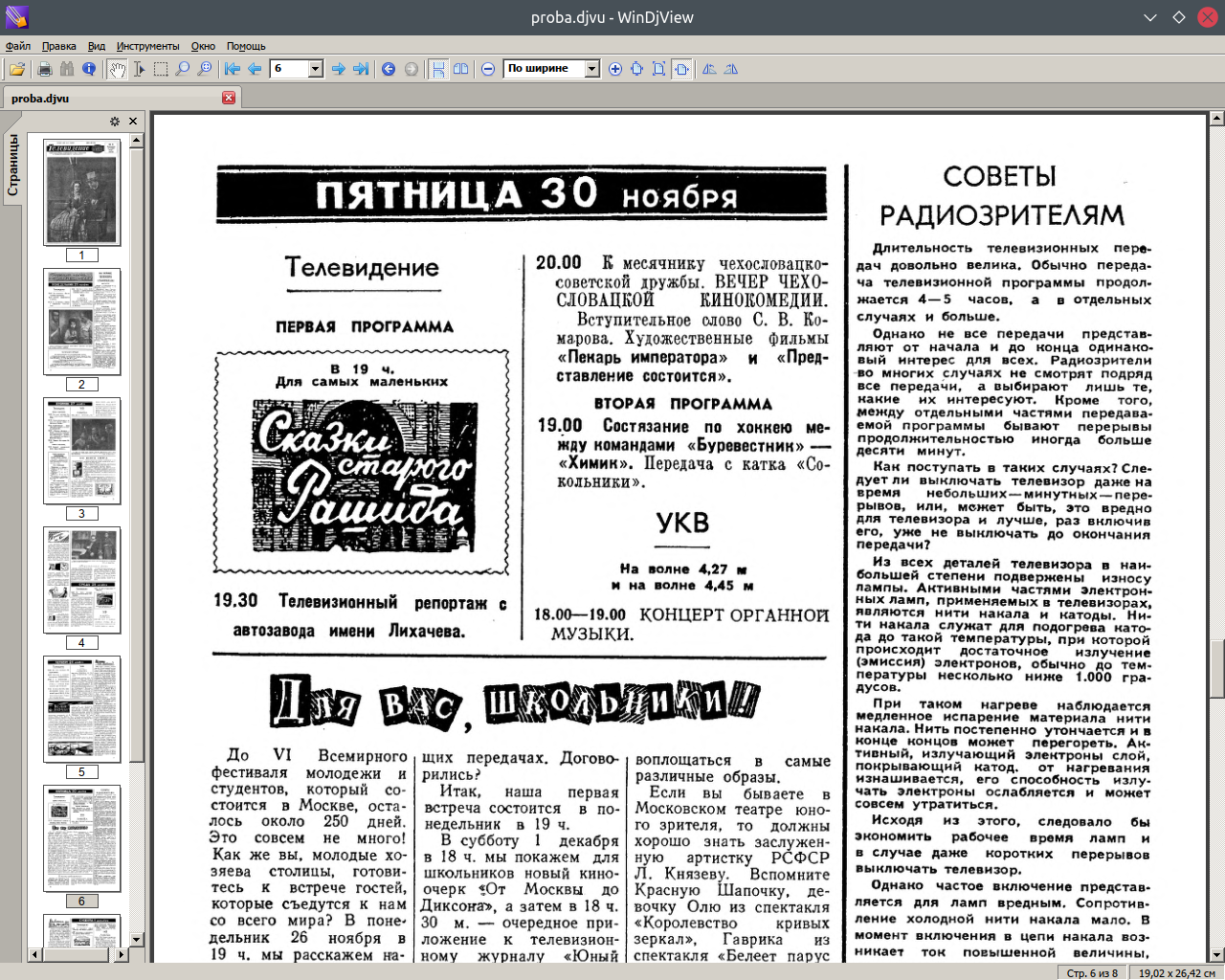Close the proba.djvu tab with red X
This screenshot has width=1225, height=980.
[x=229, y=98]
